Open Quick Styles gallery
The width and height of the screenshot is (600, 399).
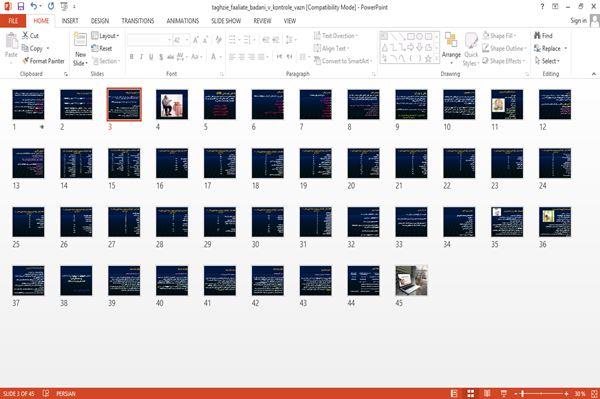(471, 49)
